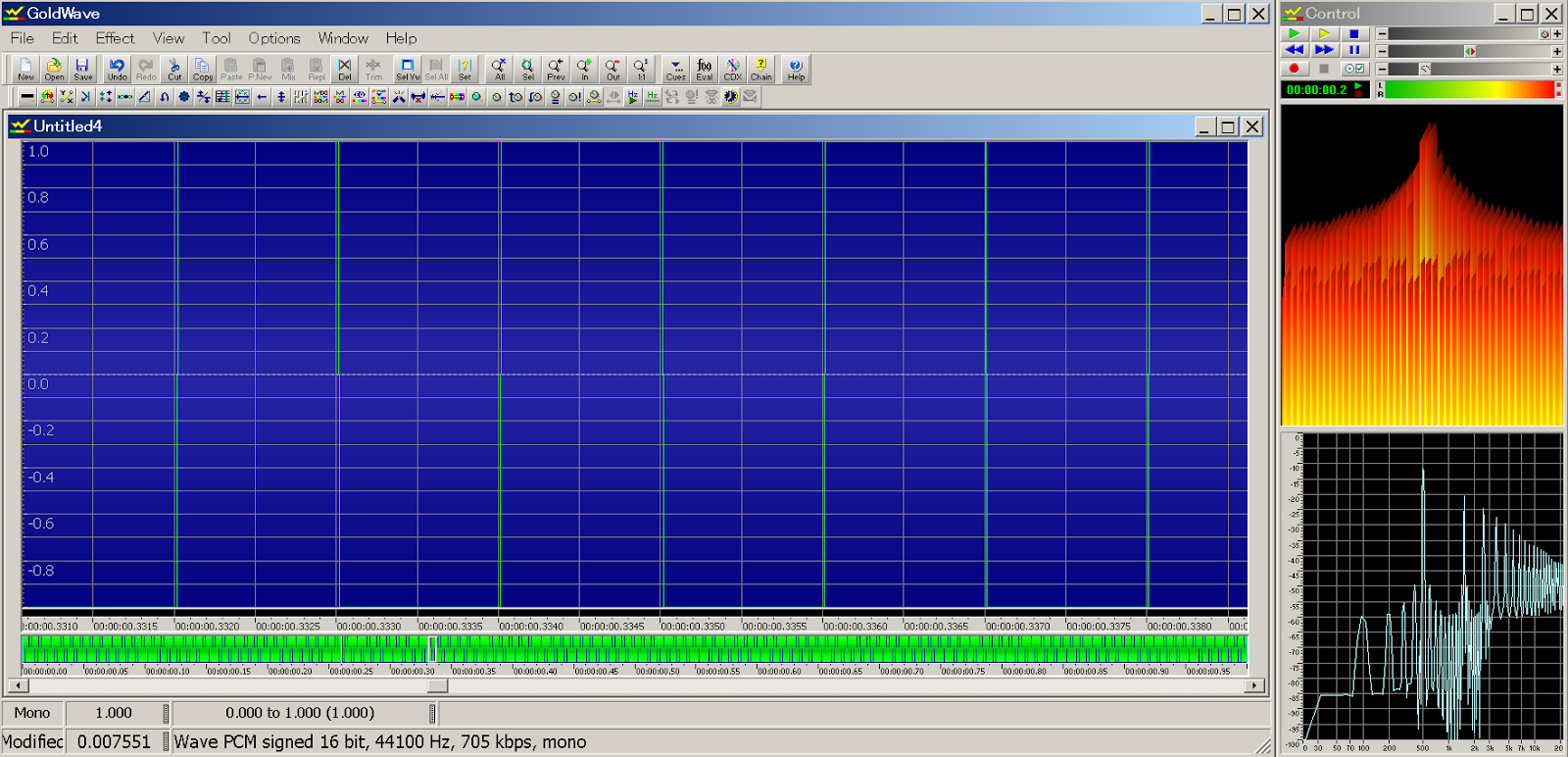The height and width of the screenshot is (757, 1568).
Task: Click the up-down arrow Invert effect icon
Action: tap(281, 97)
